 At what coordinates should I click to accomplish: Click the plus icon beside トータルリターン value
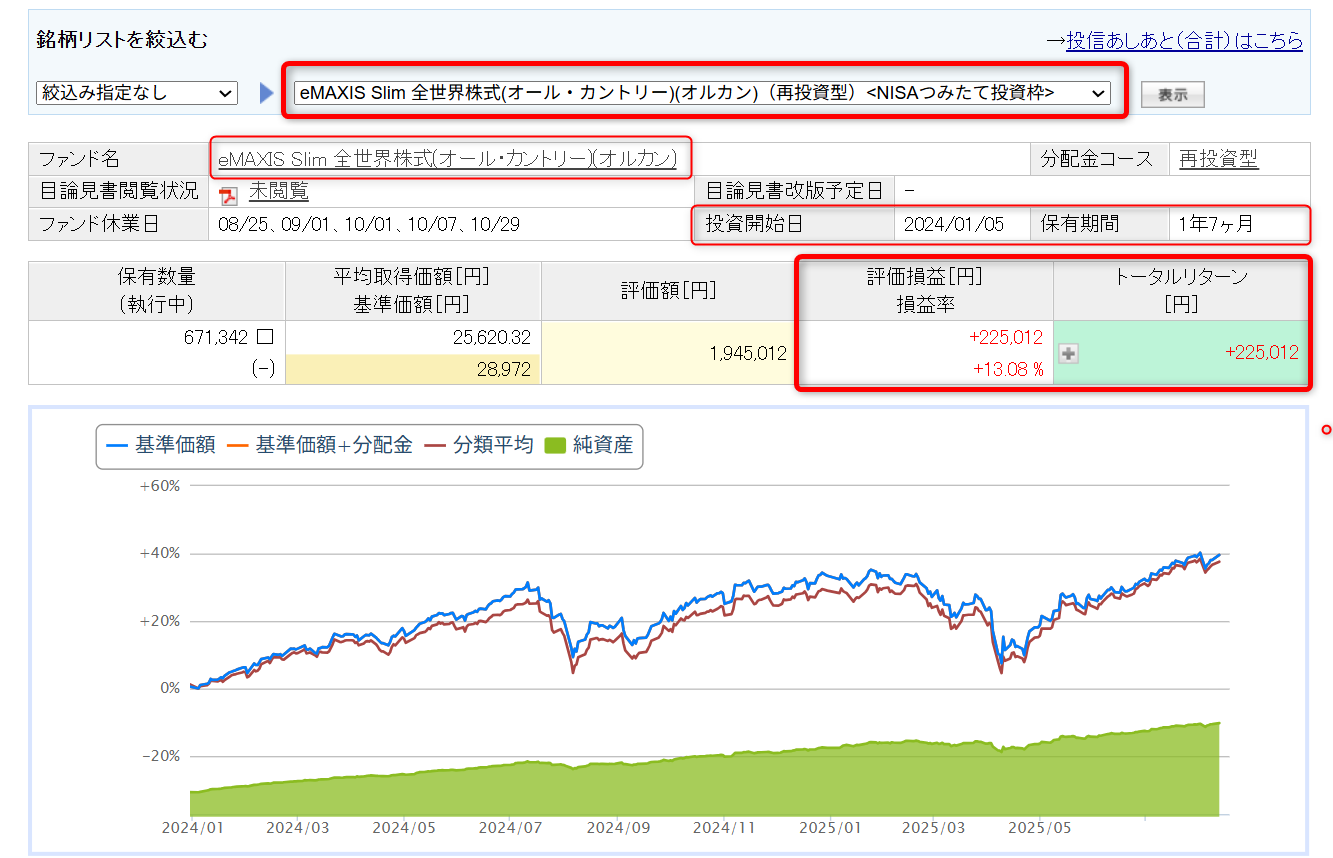(1068, 353)
